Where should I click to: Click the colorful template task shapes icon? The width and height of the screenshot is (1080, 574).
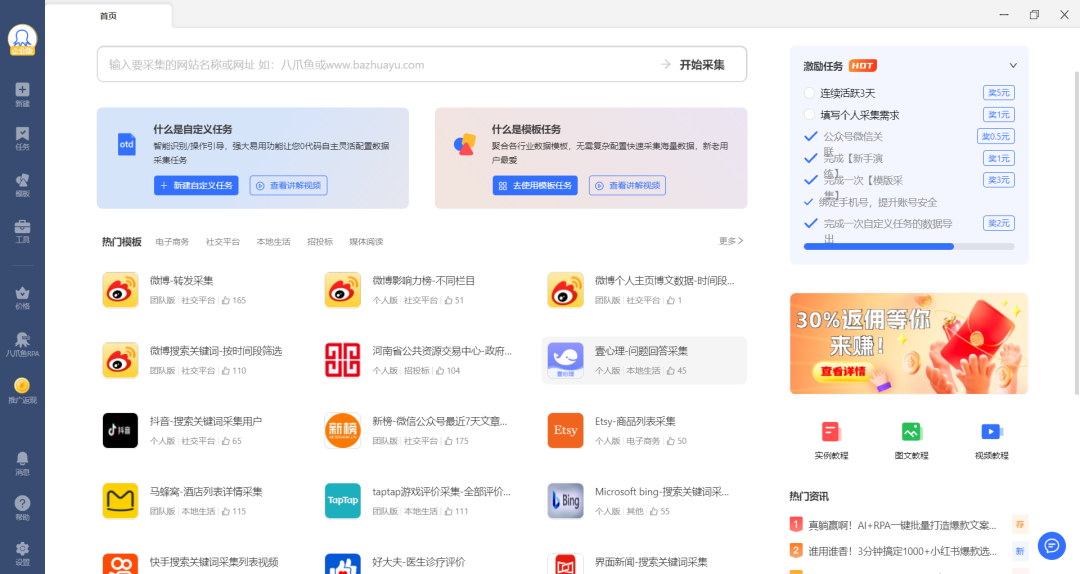click(x=465, y=144)
